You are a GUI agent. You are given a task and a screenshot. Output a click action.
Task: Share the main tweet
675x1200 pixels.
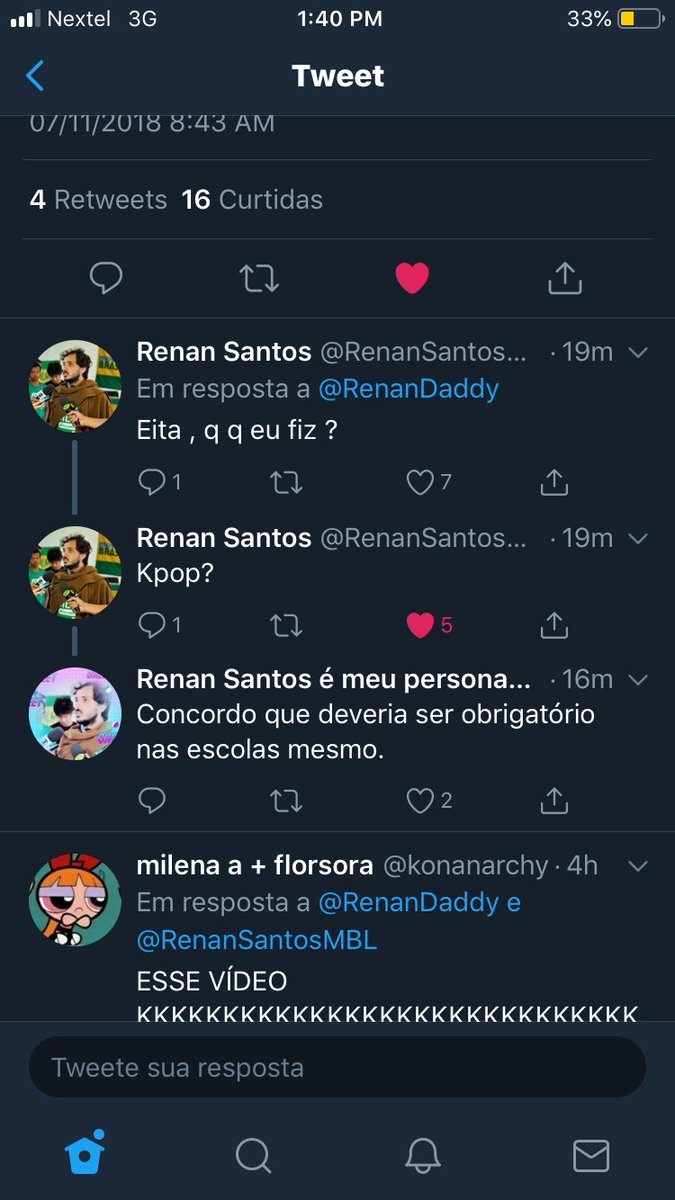point(565,278)
